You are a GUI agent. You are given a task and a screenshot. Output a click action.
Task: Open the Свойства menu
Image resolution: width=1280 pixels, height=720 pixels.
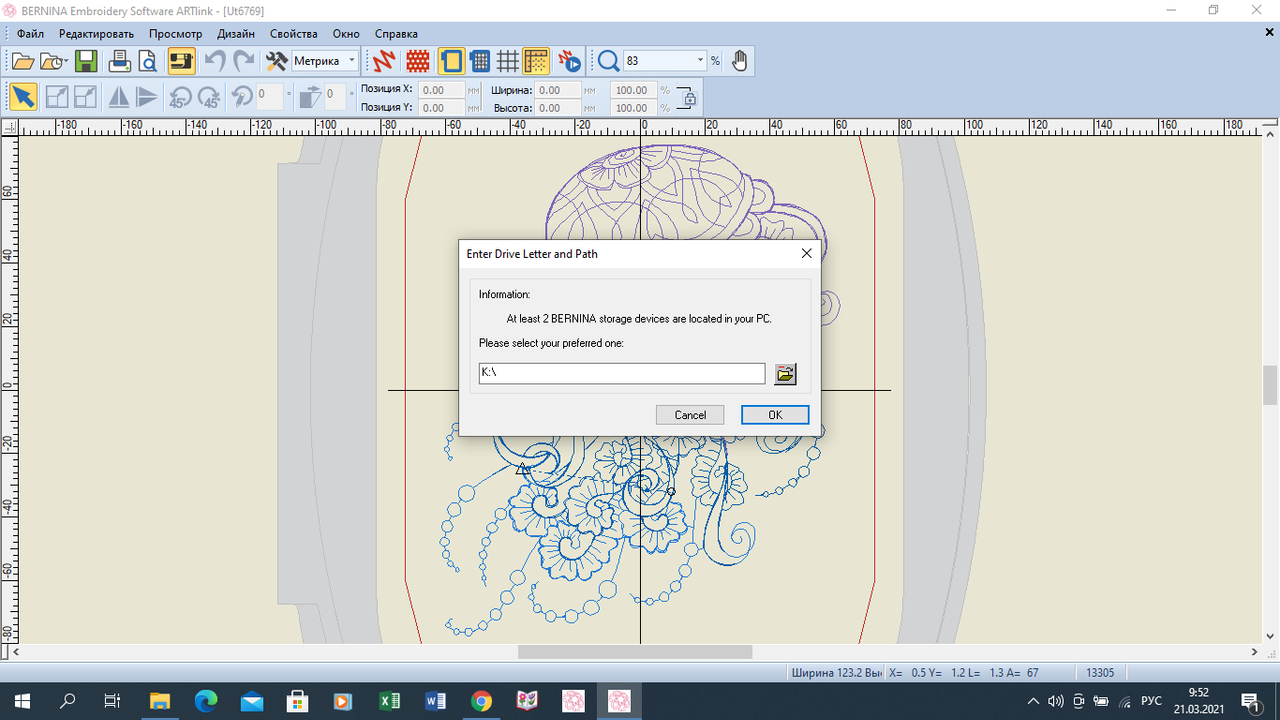(294, 34)
